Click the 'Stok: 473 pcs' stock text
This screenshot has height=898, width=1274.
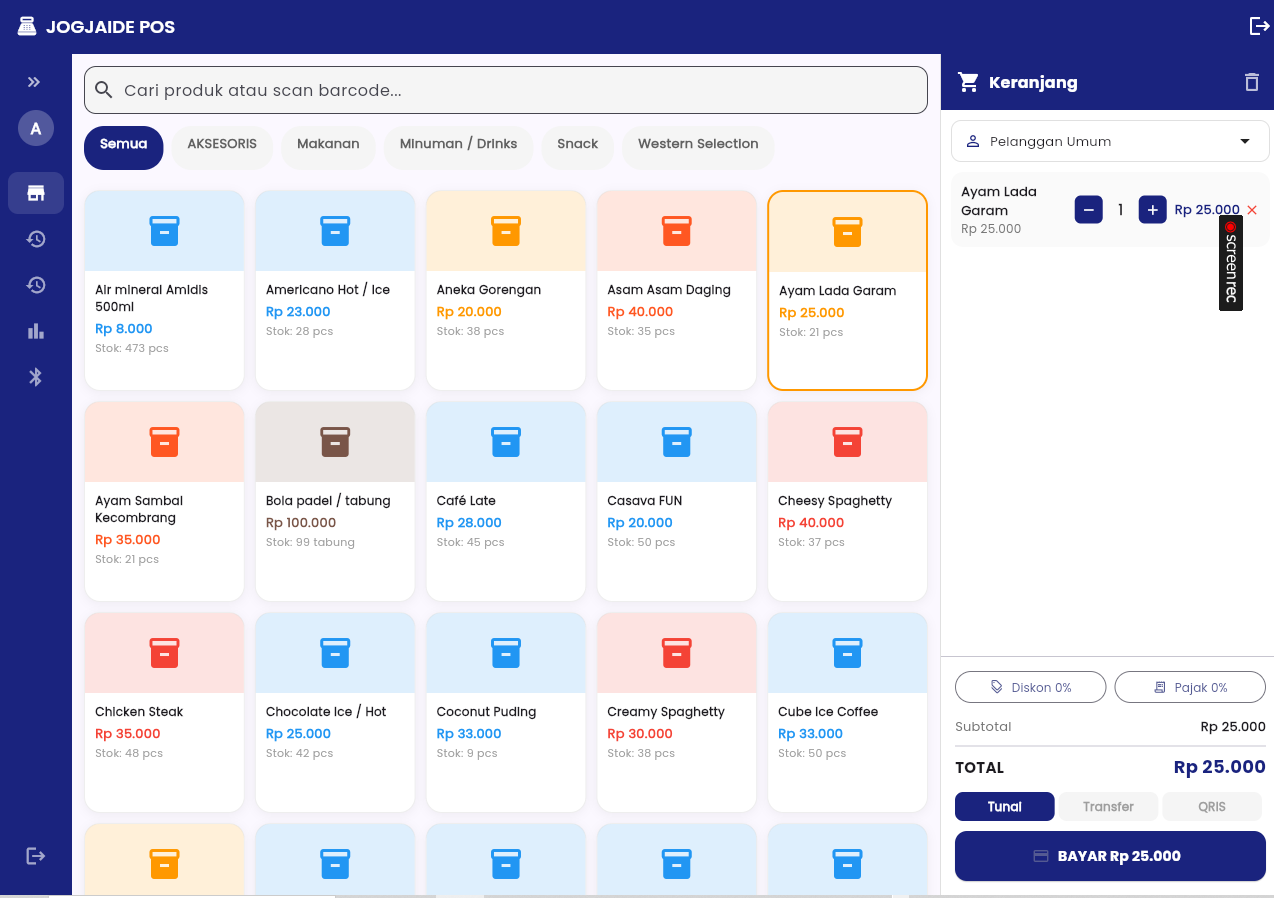132,349
